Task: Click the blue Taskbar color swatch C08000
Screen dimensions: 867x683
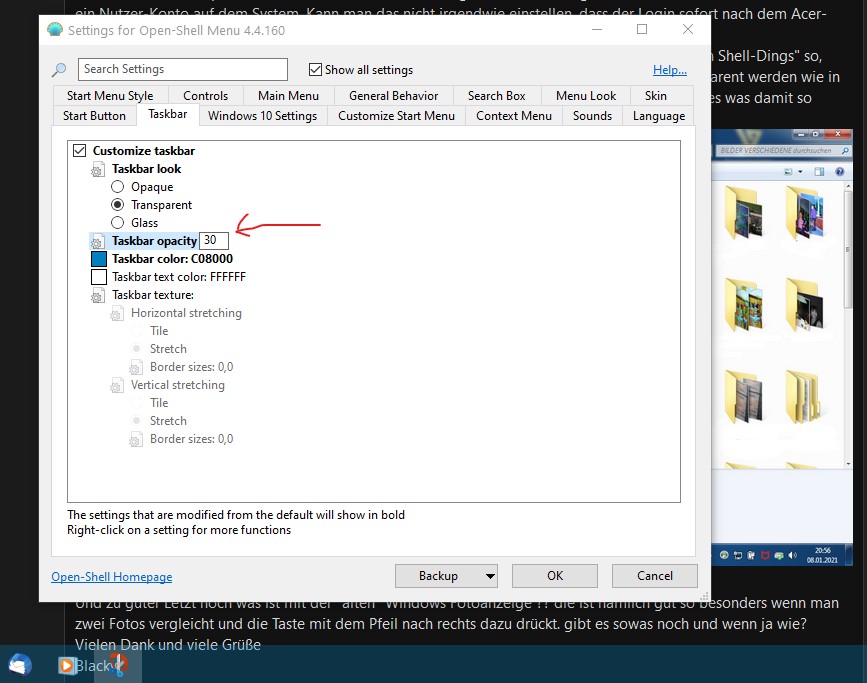Action: (97, 259)
